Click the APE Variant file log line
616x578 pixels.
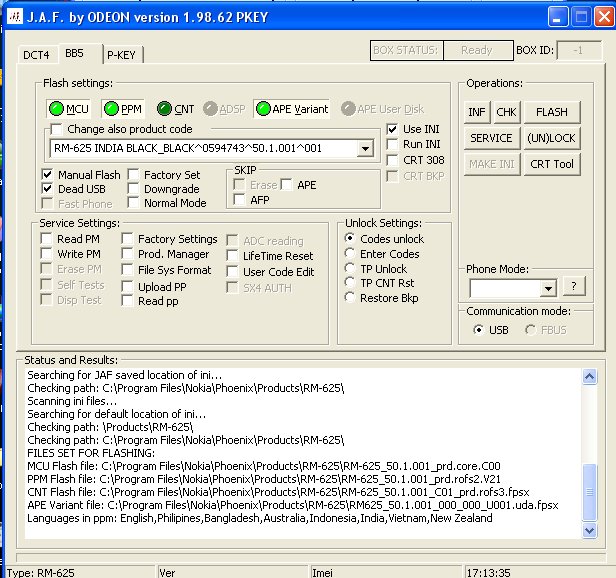coord(293,505)
